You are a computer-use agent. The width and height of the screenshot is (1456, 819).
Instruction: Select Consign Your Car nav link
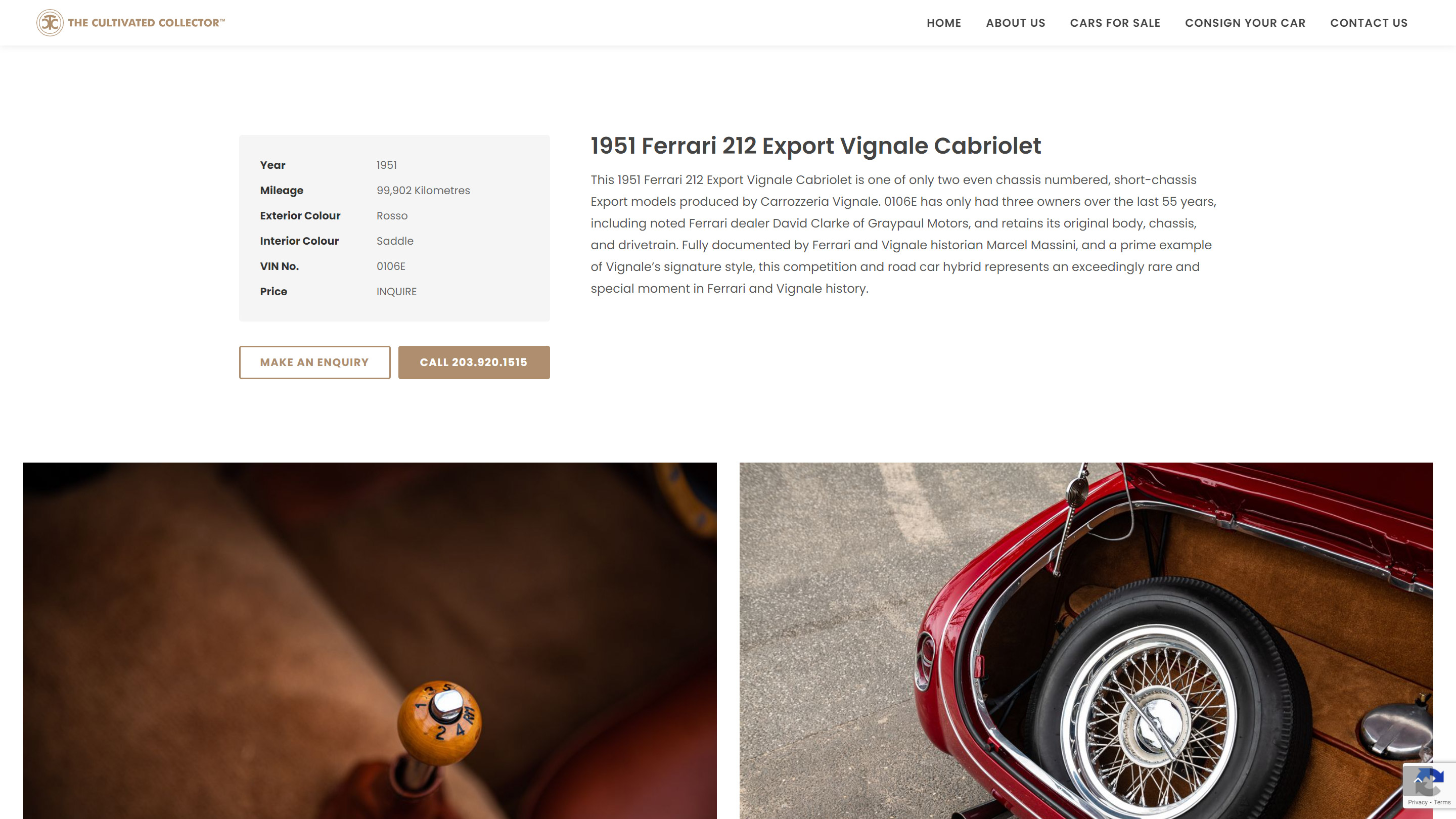click(1245, 23)
